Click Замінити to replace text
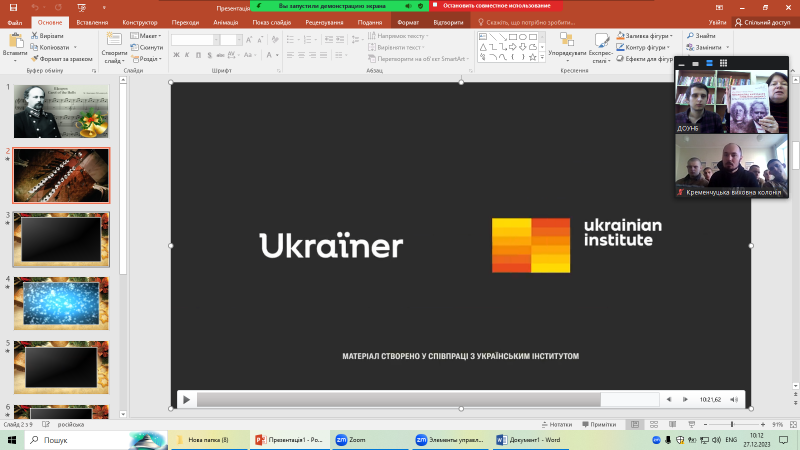Viewport: 800px width, 450px height. [707, 47]
